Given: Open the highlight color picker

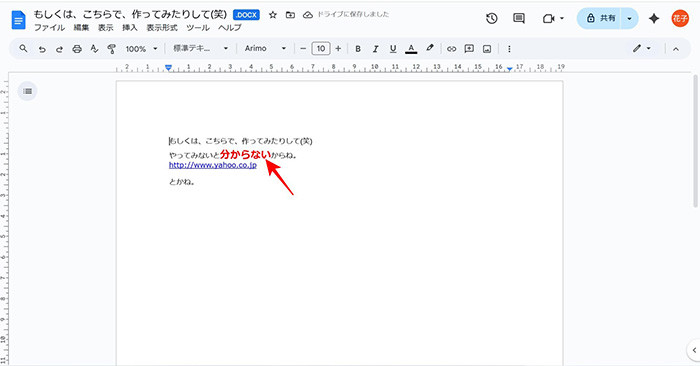Looking at the screenshot, I should (429, 49).
